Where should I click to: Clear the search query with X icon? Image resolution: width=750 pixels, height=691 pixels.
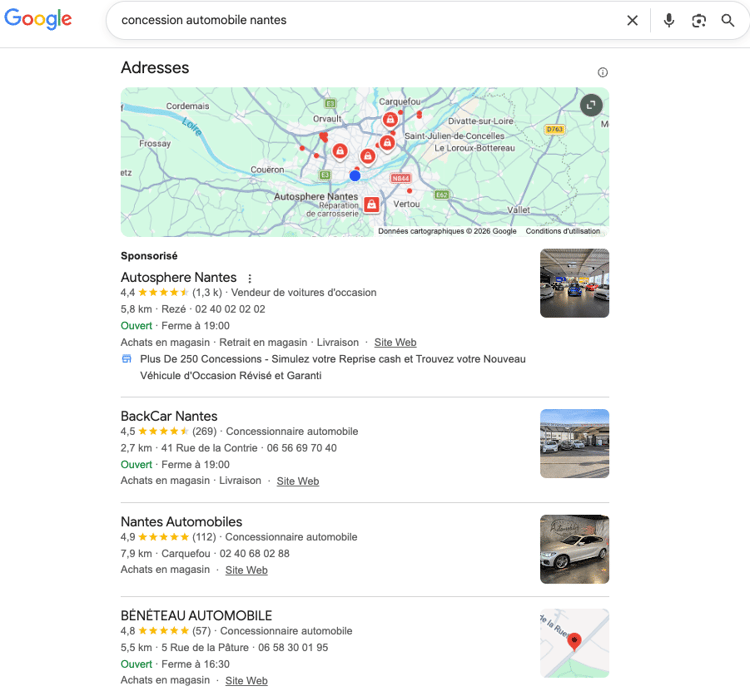632,20
